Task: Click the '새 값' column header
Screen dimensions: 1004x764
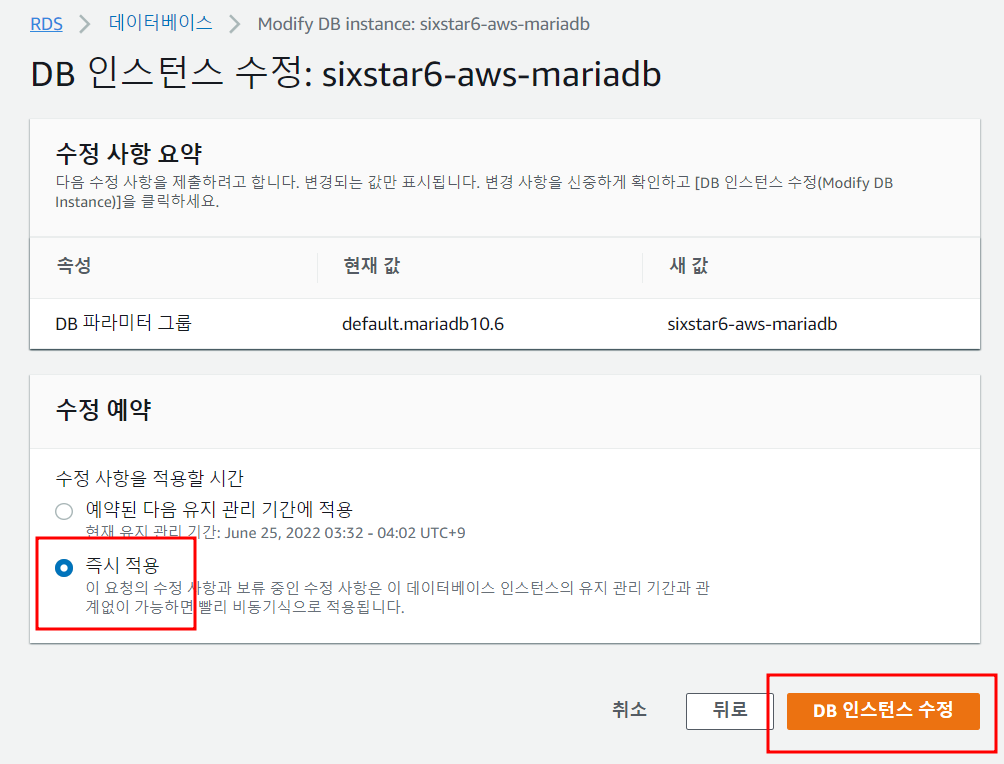Action: point(689,267)
